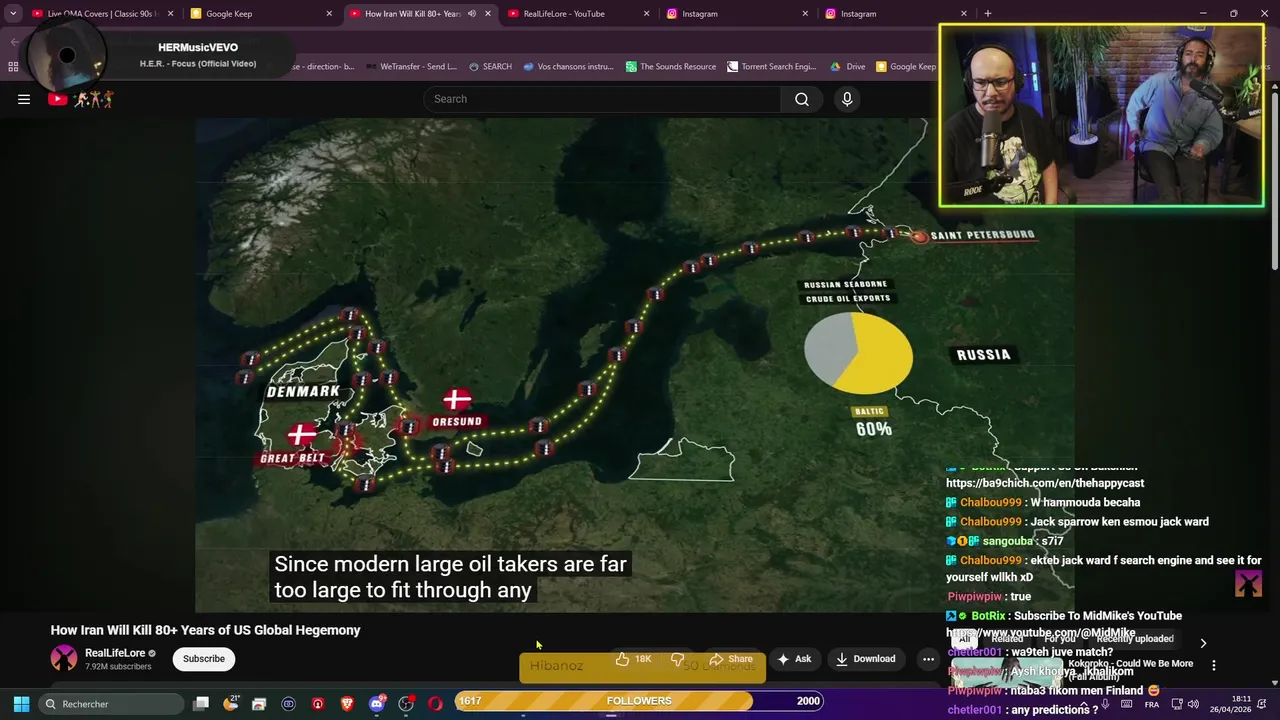The image size is (1280, 720).
Task: Open Google Keep bookmark
Action: tap(906, 67)
